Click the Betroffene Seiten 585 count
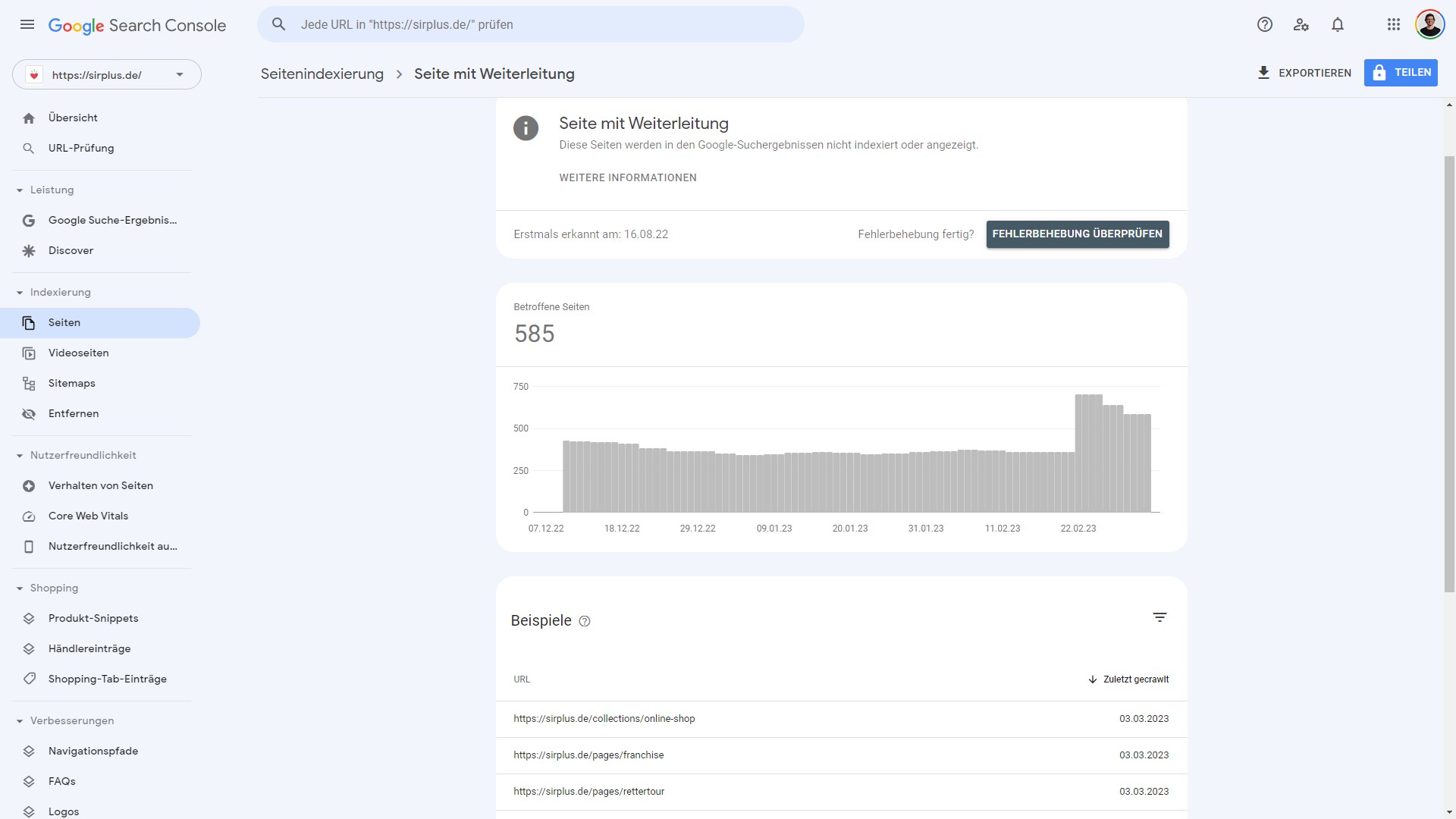Image resolution: width=1456 pixels, height=819 pixels. (535, 334)
